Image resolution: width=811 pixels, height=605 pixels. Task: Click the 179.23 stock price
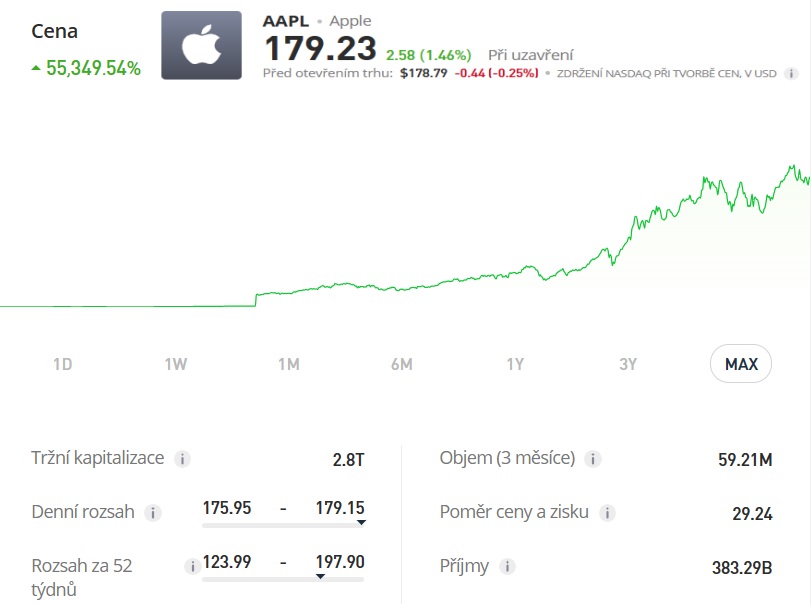coord(320,48)
